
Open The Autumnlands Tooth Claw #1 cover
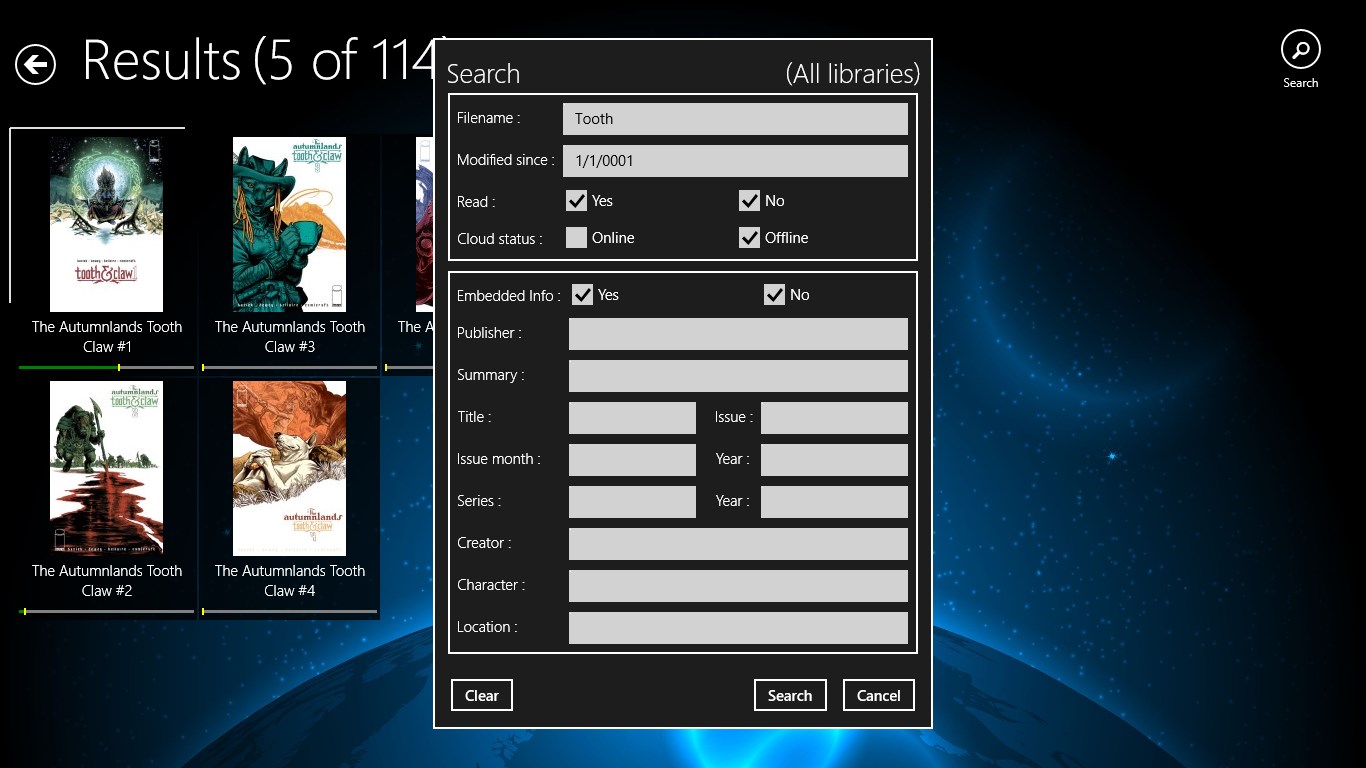pos(106,223)
